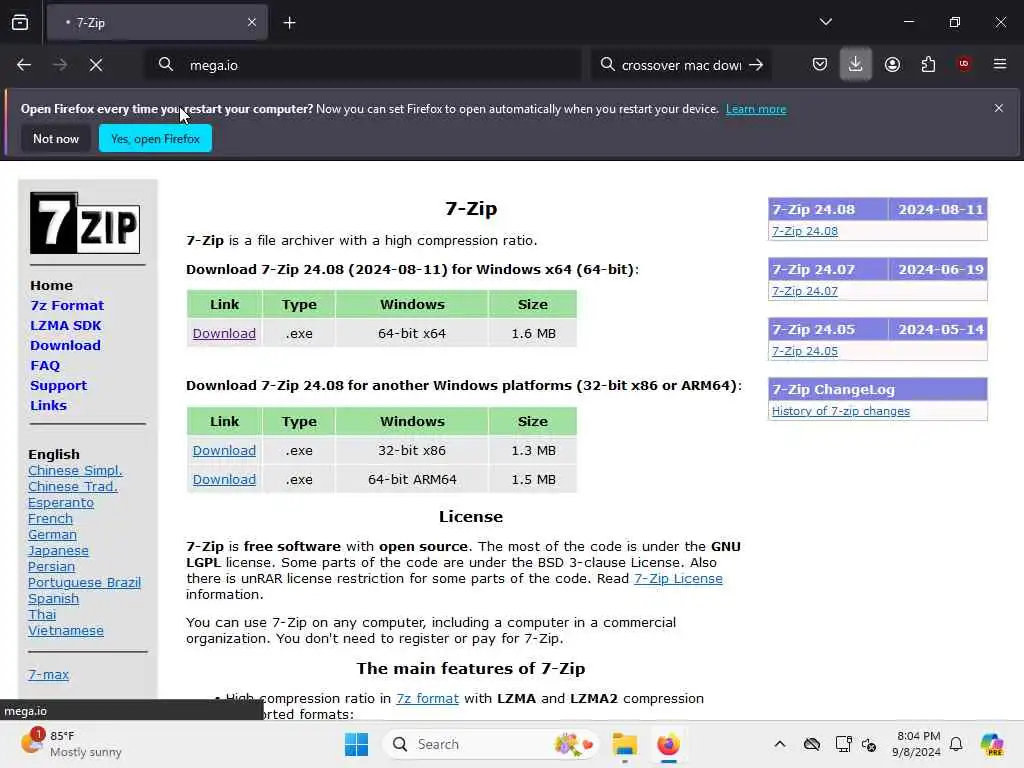The height and width of the screenshot is (768, 1024).
Task: Submit search with the arrow icon
Action: coord(756,65)
